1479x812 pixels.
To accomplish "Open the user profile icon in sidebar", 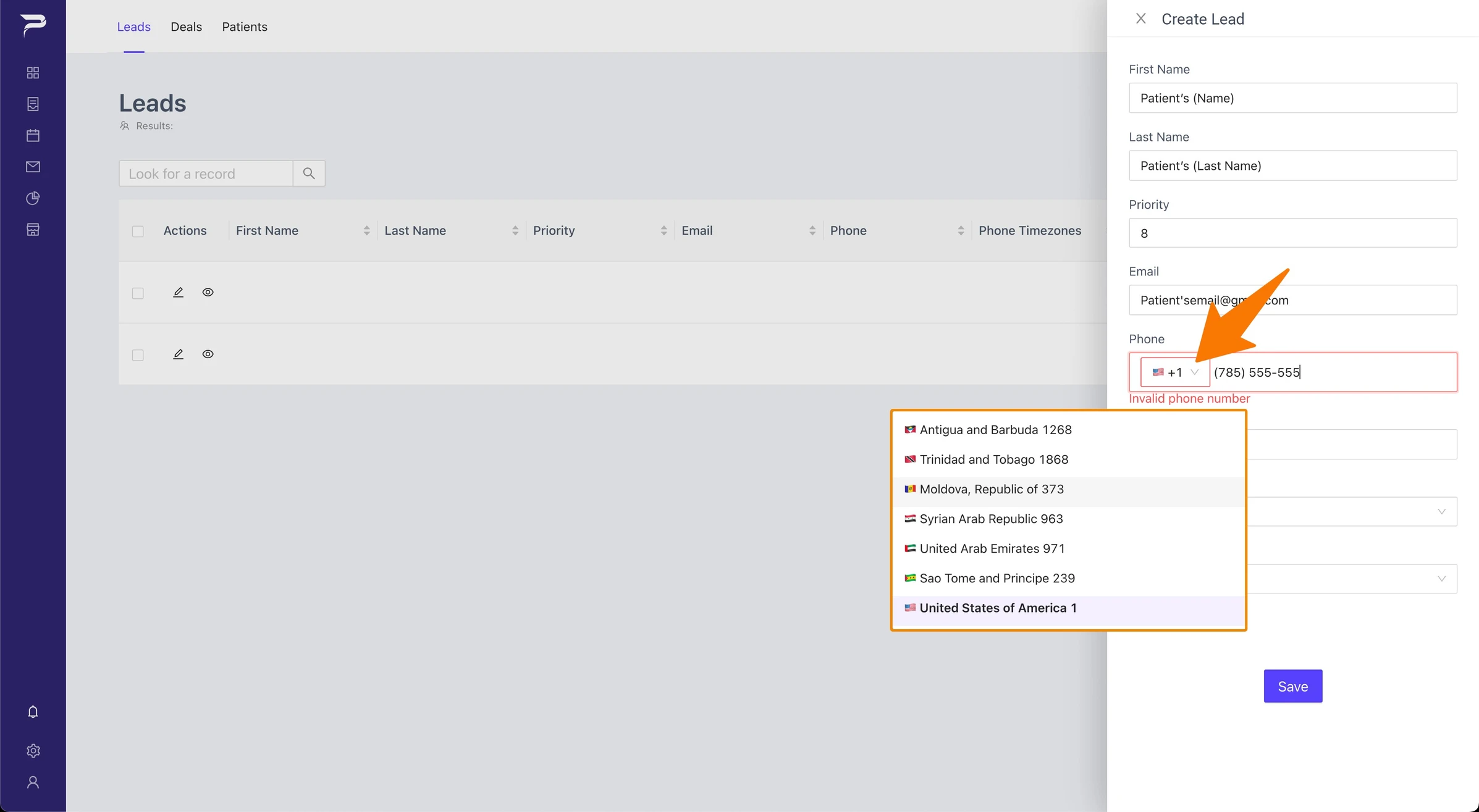I will (33, 782).
